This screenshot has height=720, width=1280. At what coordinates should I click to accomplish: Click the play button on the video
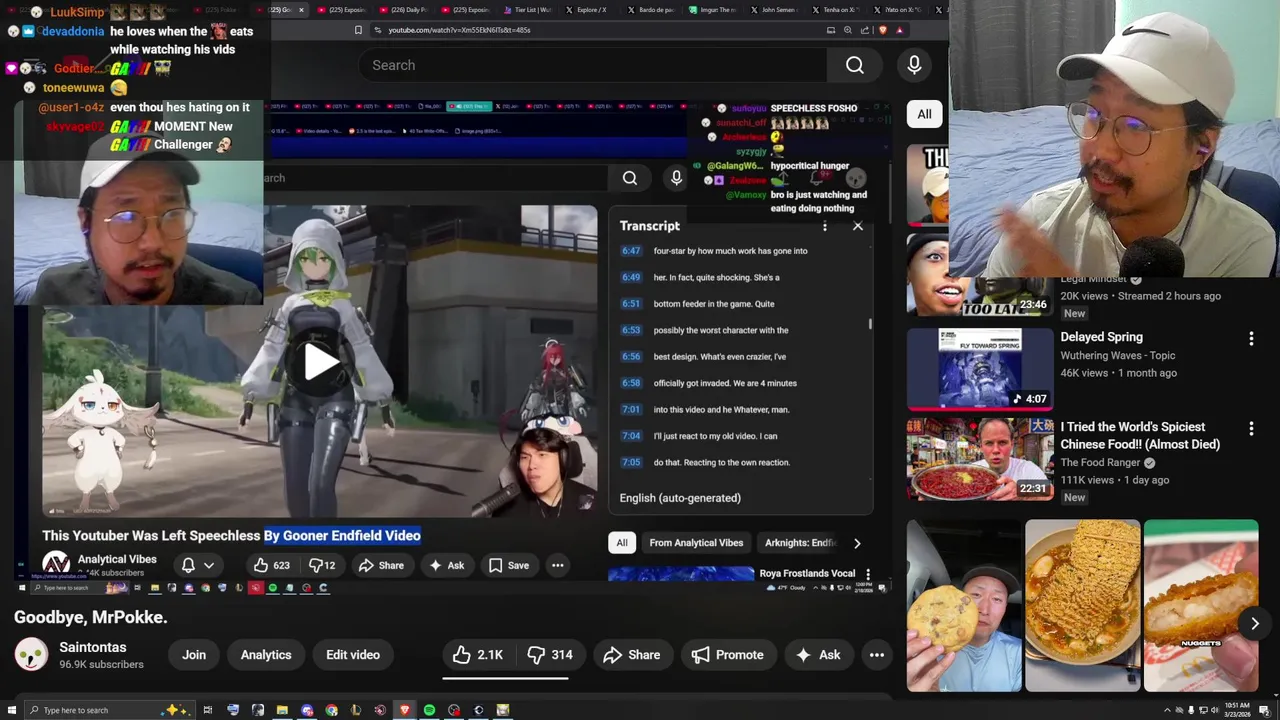point(320,362)
